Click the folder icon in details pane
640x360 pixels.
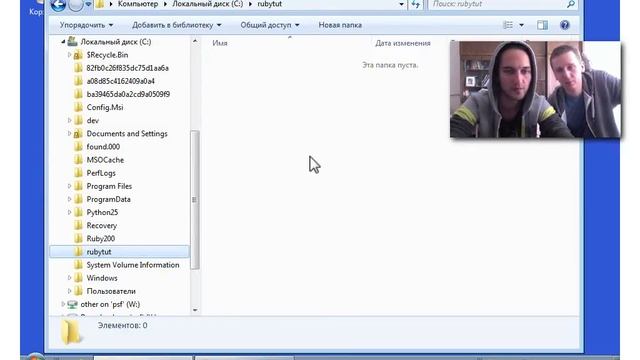coord(71,331)
